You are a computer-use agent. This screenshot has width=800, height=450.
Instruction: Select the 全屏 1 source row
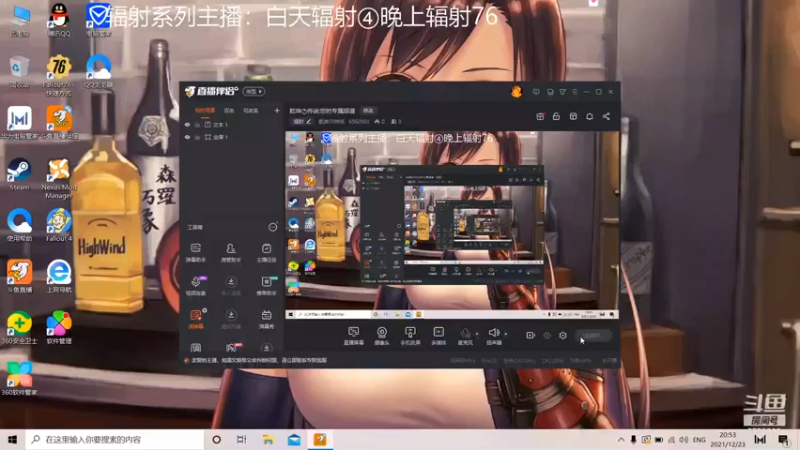[232, 137]
